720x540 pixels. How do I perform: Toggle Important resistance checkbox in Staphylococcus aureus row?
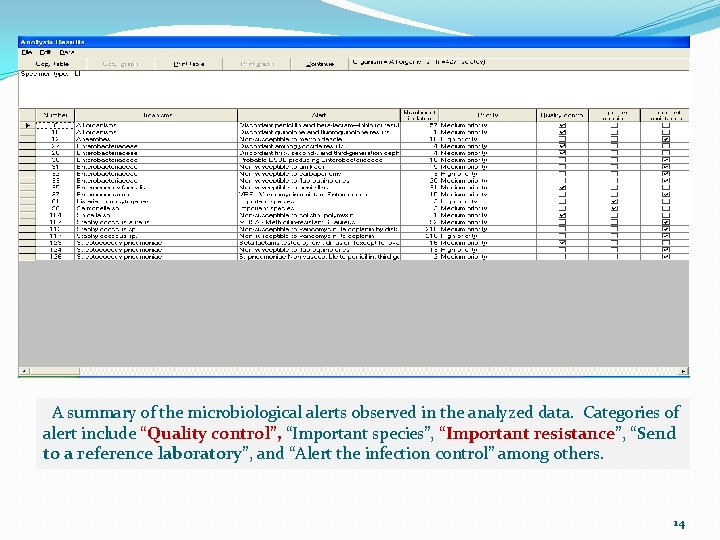coord(666,222)
